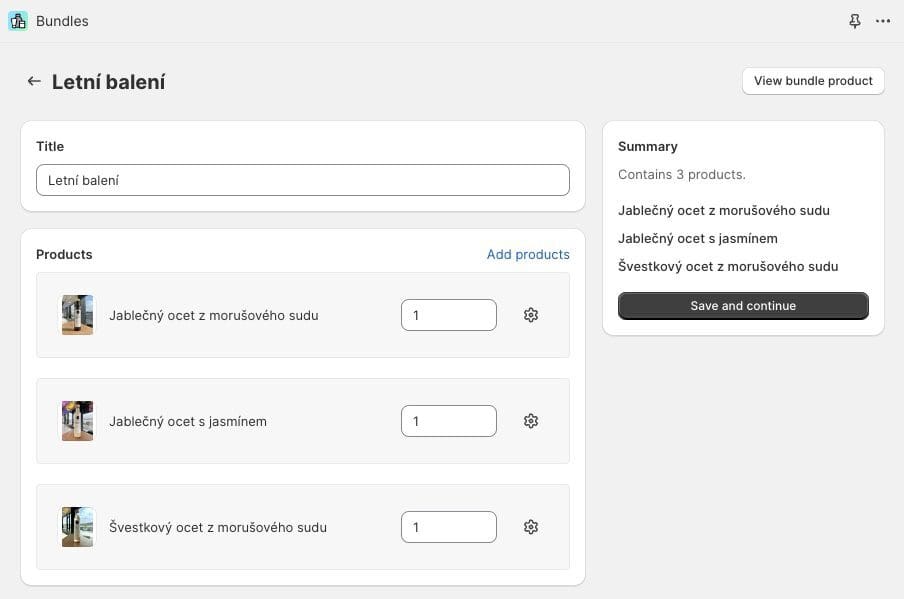The image size is (904, 599).
Task: Open settings gear for Švestkový ocet z morušového sudu
Action: [x=531, y=527]
